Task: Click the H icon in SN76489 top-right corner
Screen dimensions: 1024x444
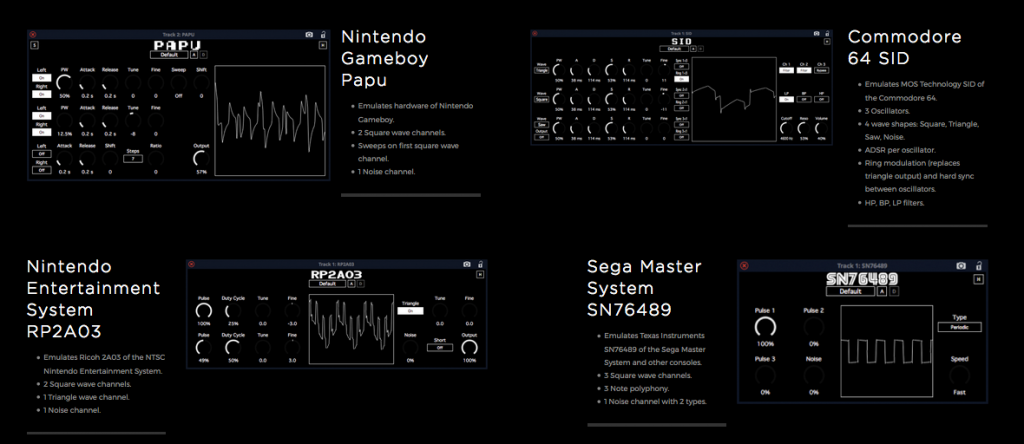Action: pyautogui.click(x=978, y=279)
